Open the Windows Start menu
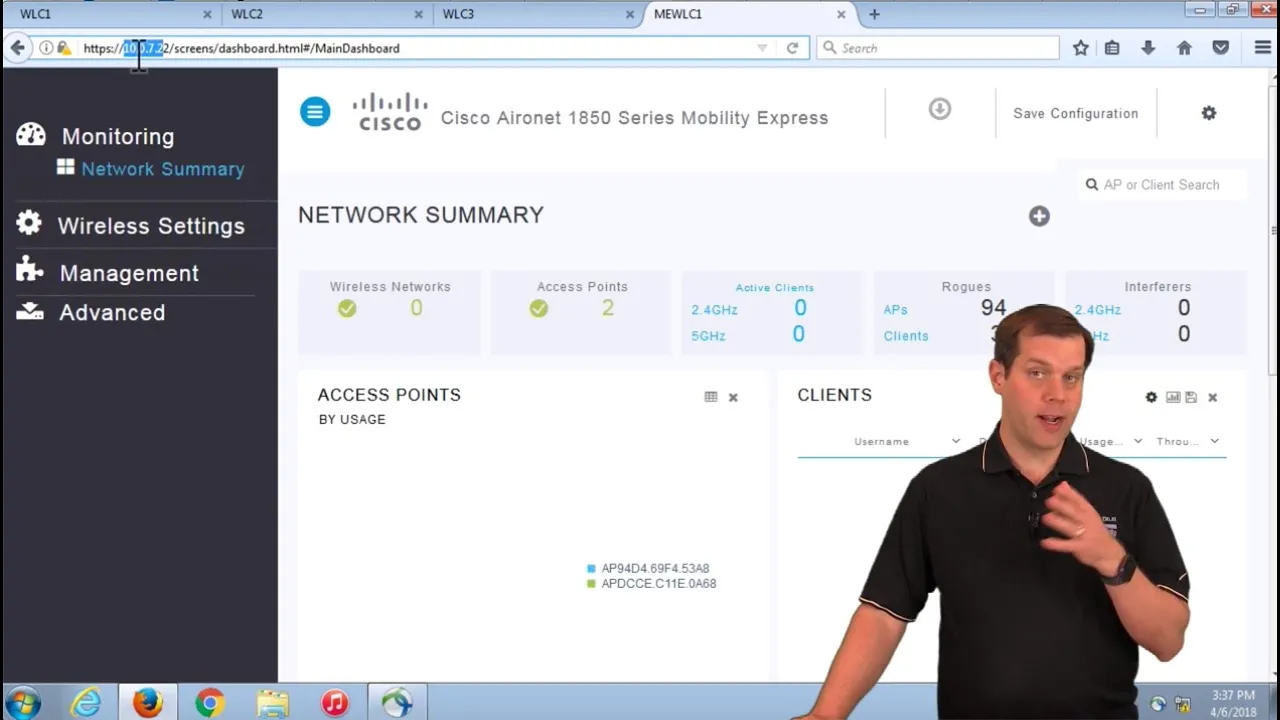The image size is (1280, 720). [x=23, y=703]
